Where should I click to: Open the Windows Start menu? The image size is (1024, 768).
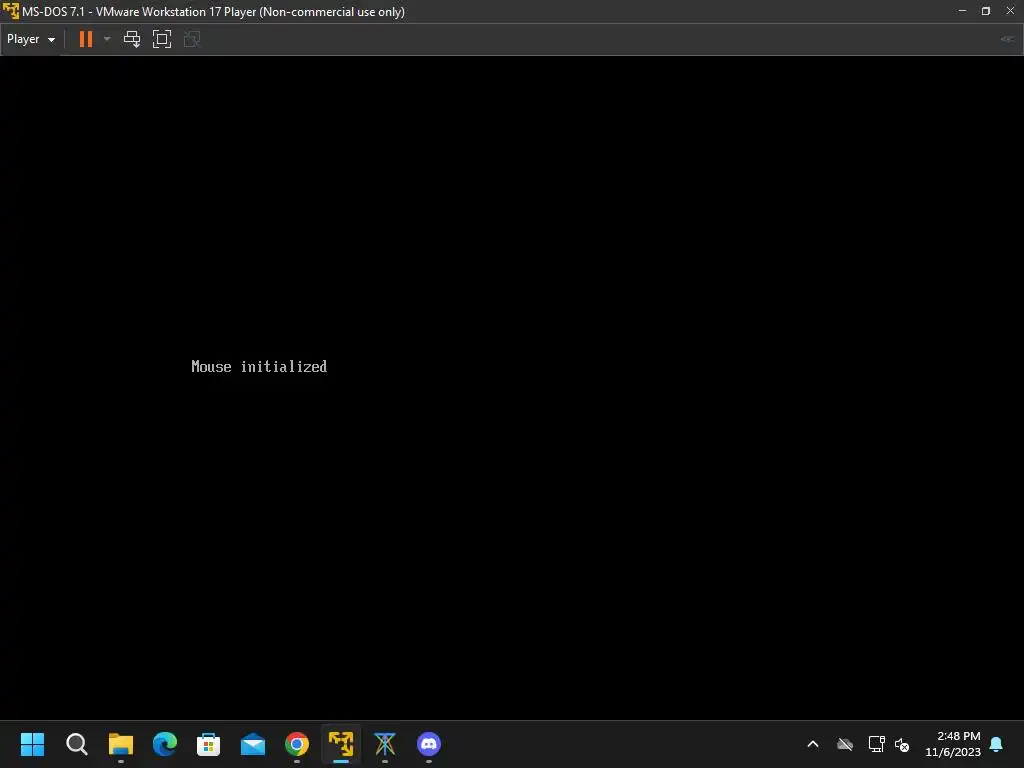pos(33,744)
